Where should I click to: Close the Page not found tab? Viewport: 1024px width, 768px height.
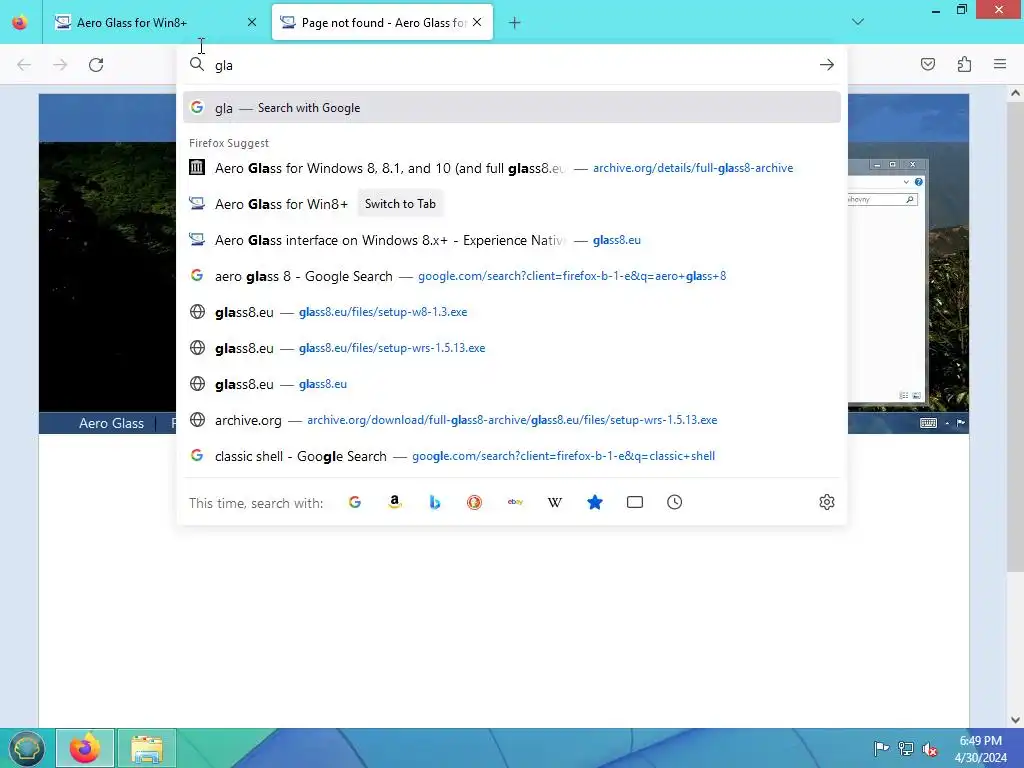[477, 23]
